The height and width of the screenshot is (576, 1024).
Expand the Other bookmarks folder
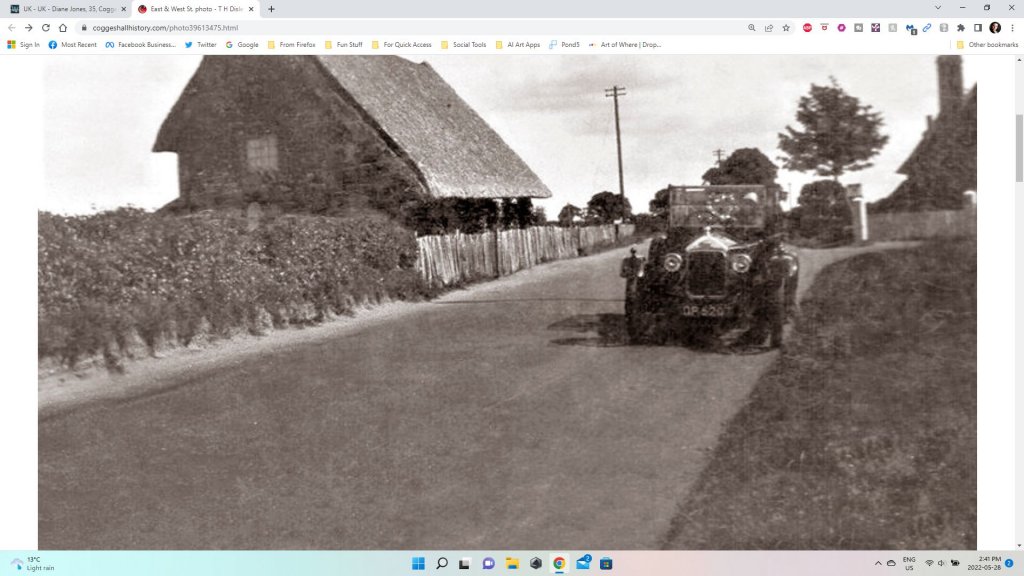987,45
